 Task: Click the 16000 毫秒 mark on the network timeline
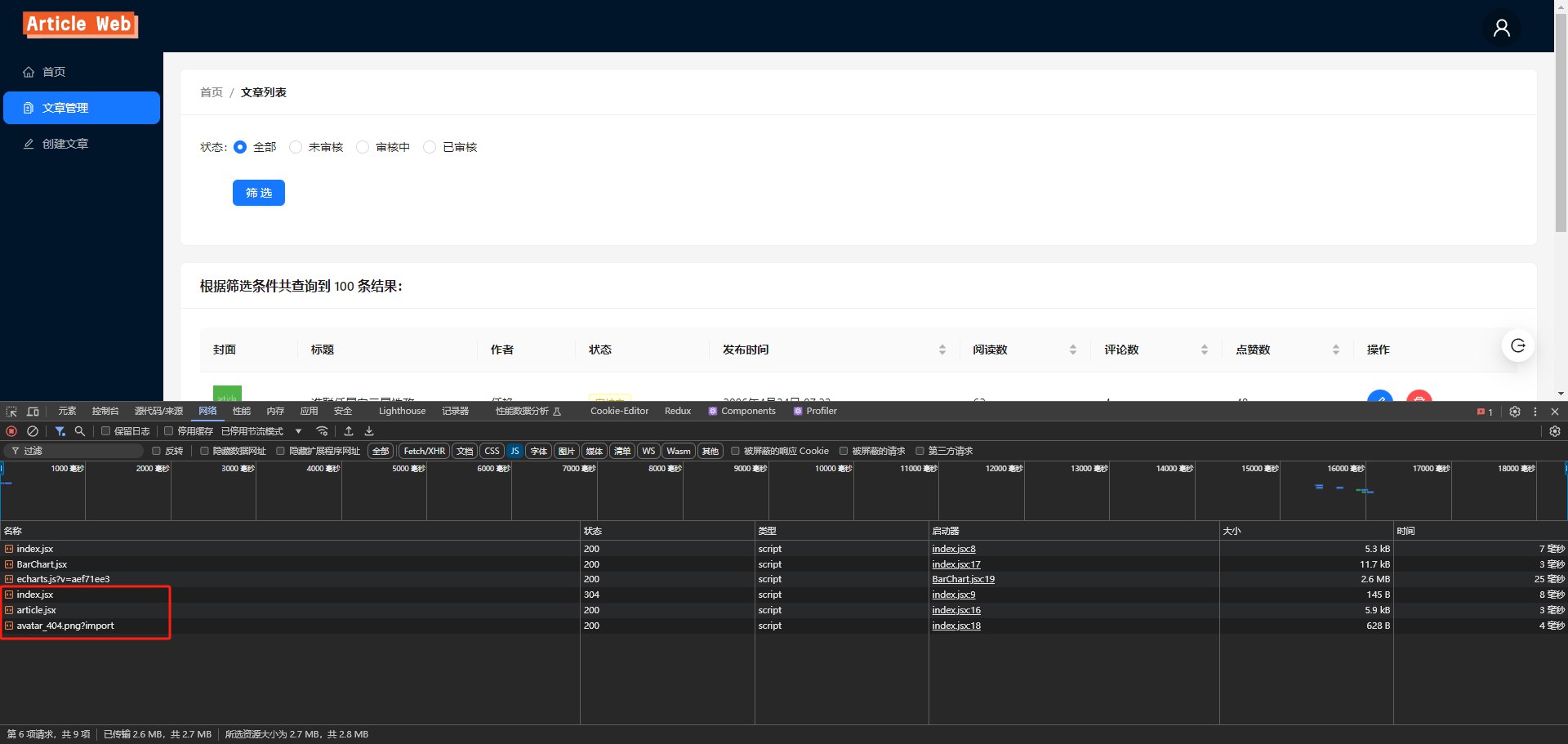(x=1345, y=469)
